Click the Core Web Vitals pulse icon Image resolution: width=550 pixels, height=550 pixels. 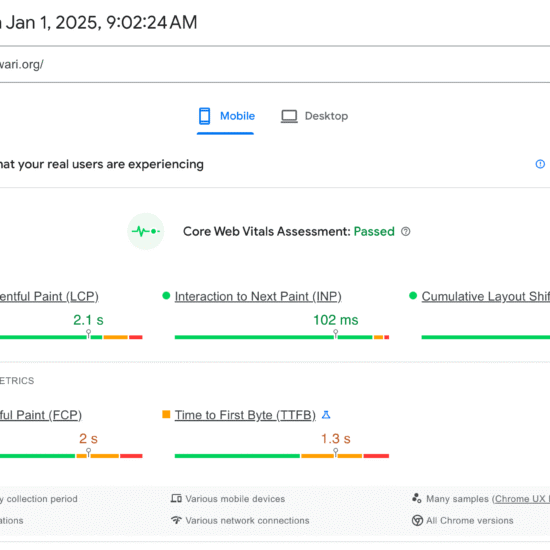click(146, 231)
